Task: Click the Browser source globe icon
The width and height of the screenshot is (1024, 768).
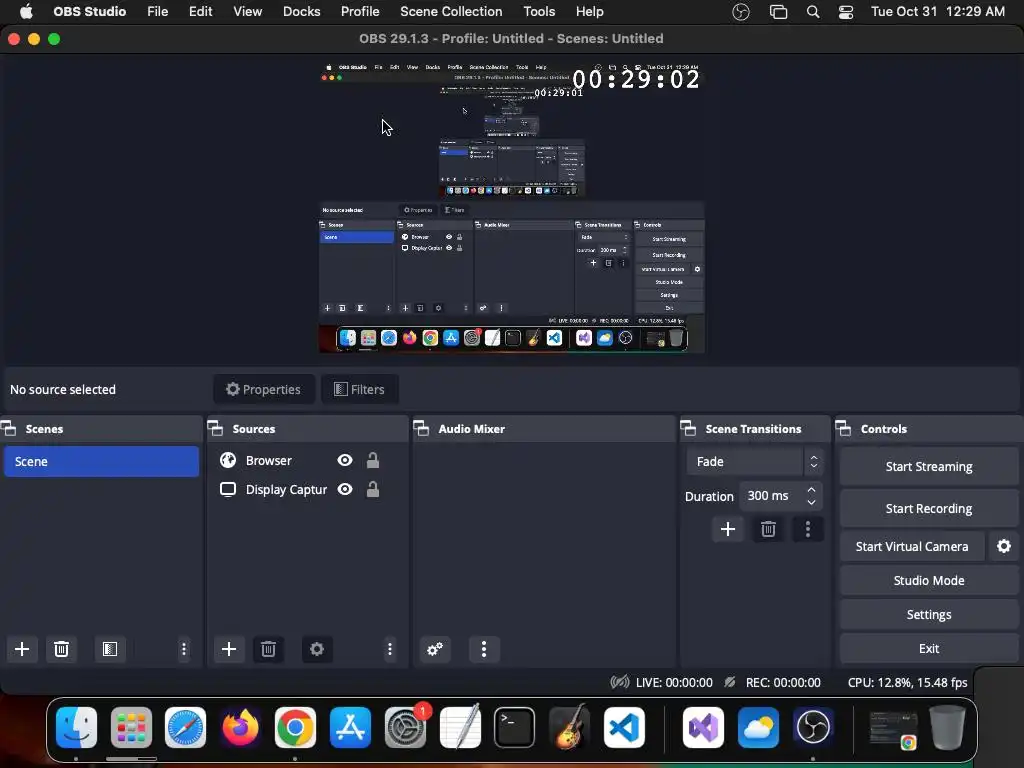Action: (228, 460)
